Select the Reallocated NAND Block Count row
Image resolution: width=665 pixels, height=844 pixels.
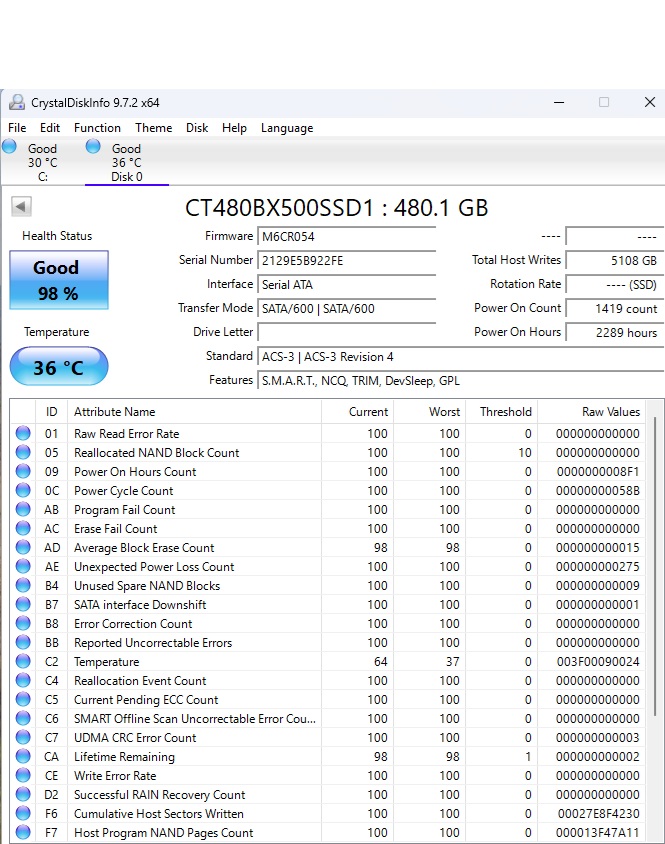click(x=157, y=453)
